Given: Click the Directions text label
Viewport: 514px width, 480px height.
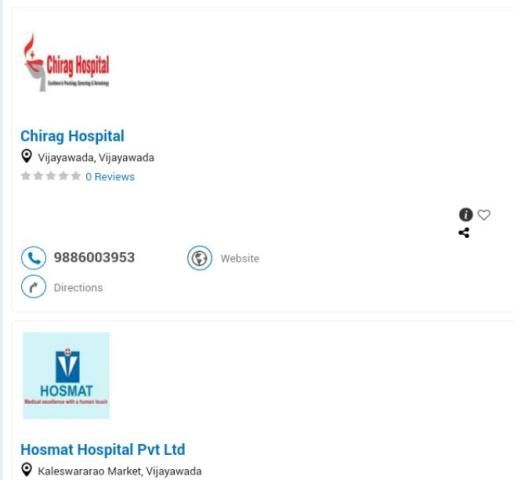Looking at the screenshot, I should (x=78, y=287).
